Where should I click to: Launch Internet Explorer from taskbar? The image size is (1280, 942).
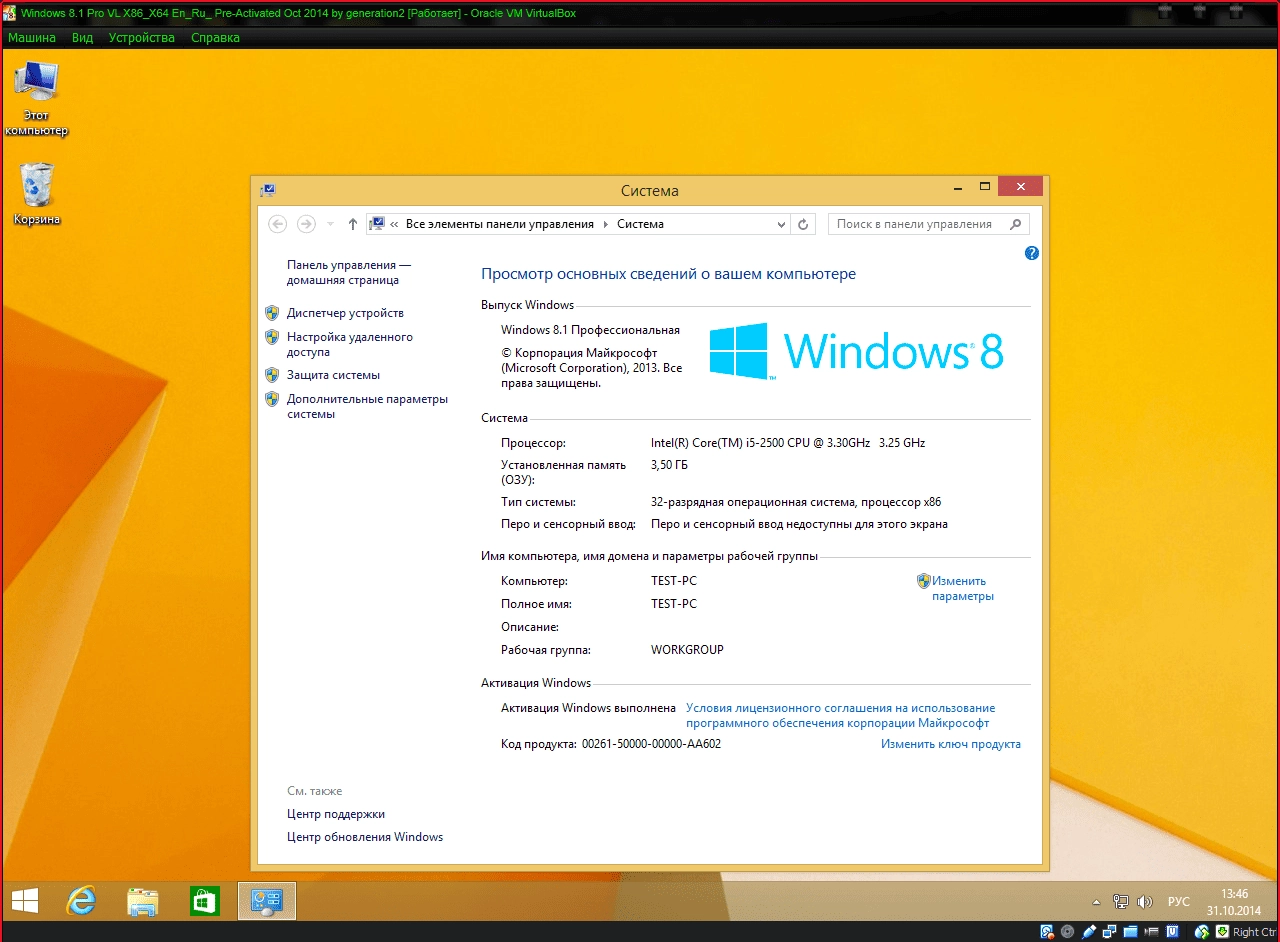click(x=81, y=901)
